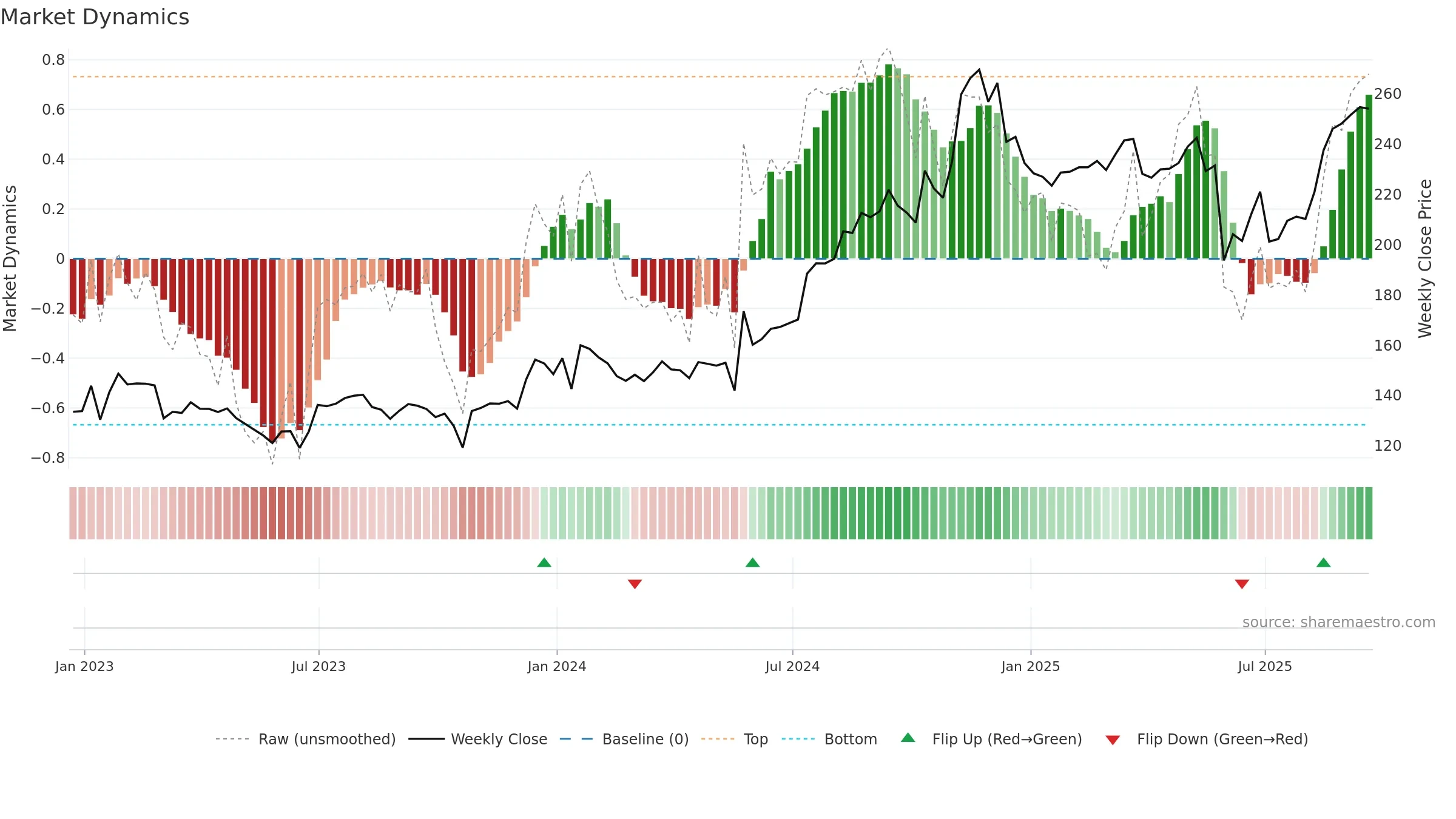Click the 120 price axis tick label
The width and height of the screenshot is (1456, 819).
1388,446
